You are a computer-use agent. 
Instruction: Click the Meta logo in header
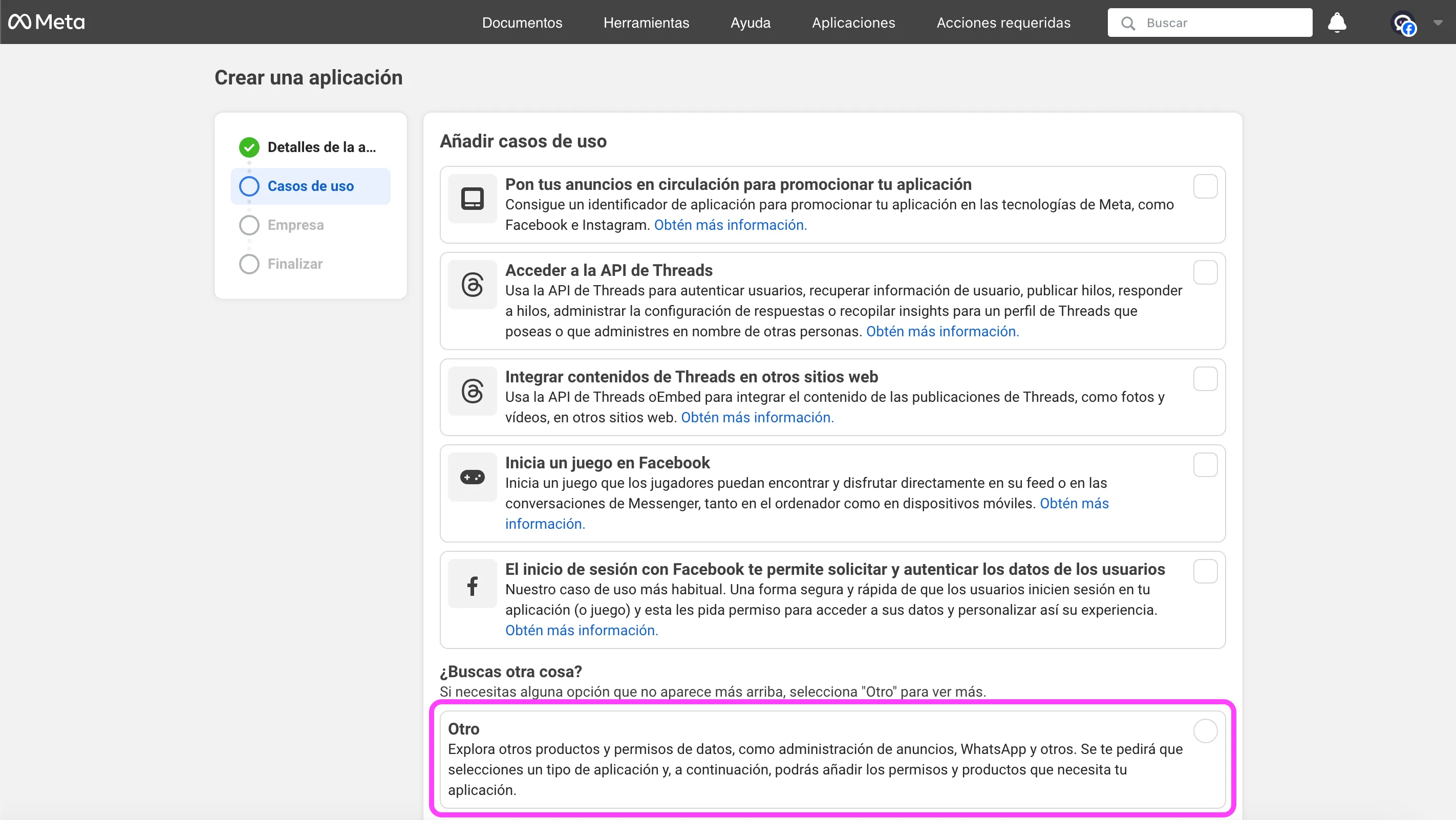[47, 22]
